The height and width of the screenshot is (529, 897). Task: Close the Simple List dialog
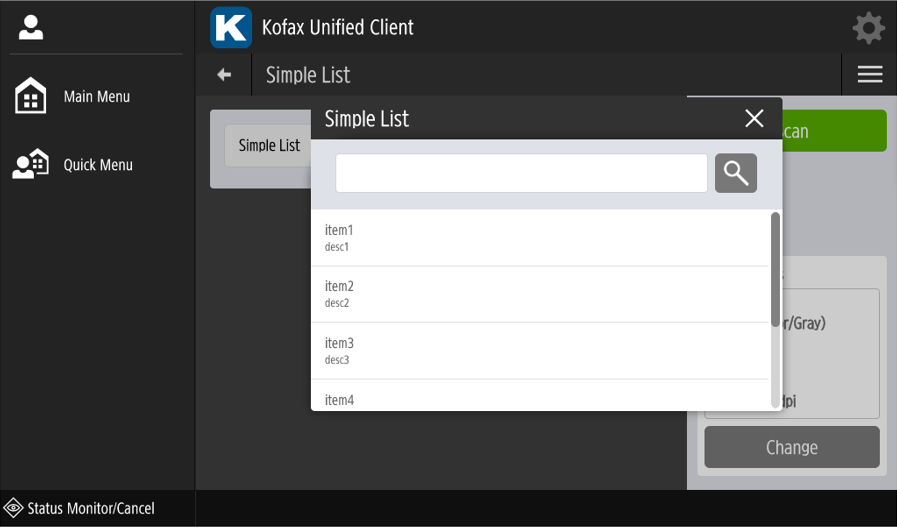[754, 118]
